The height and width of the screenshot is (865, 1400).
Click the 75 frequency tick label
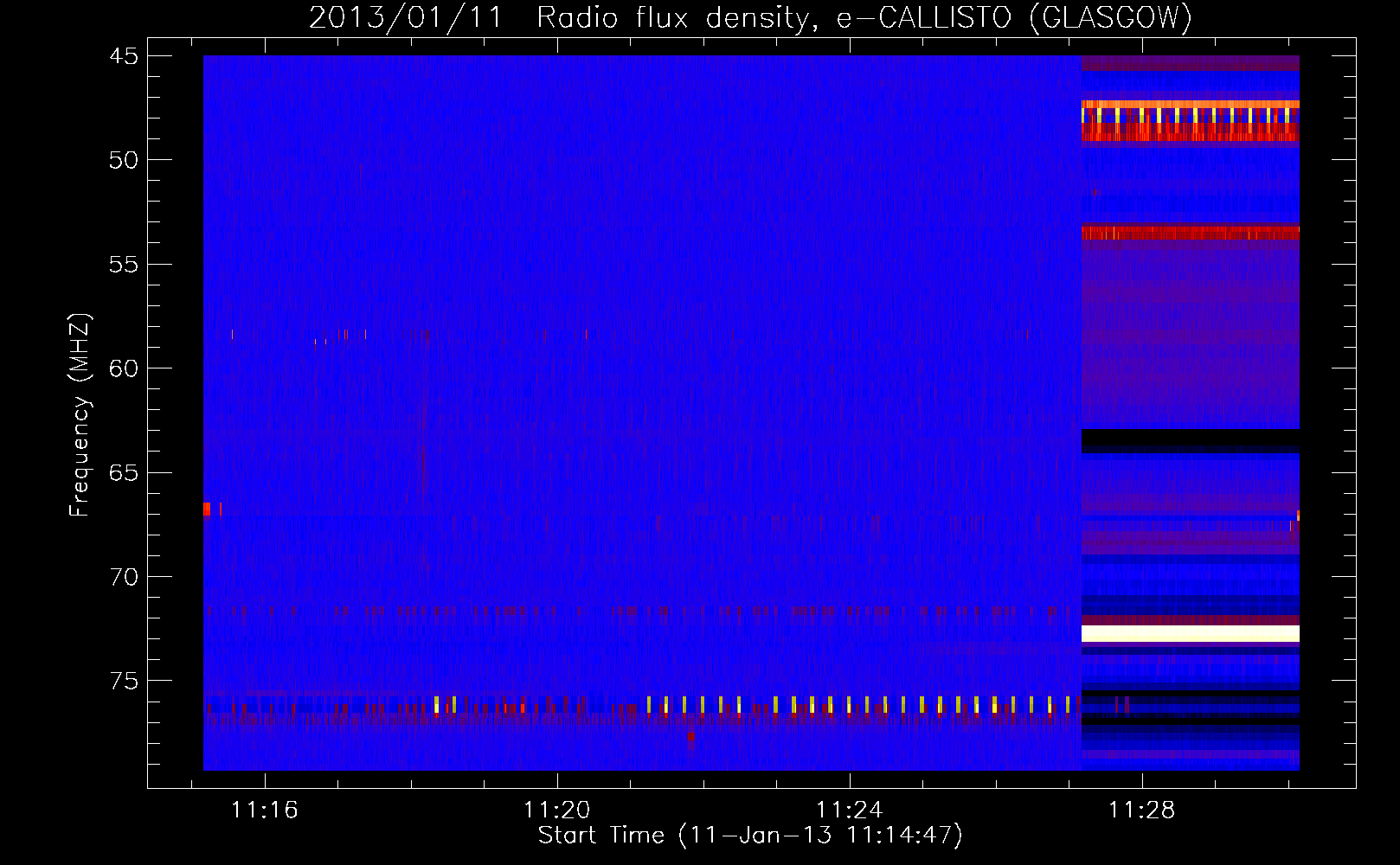[x=124, y=682]
